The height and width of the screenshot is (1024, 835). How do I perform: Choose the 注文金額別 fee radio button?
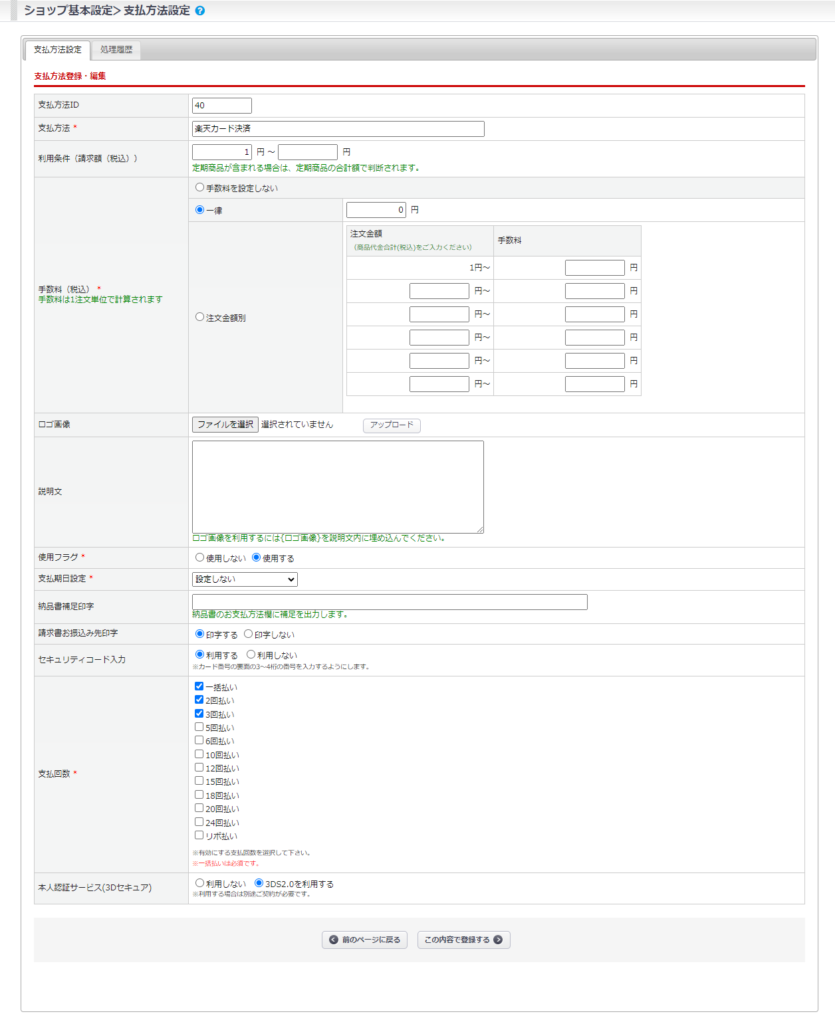(x=200, y=317)
